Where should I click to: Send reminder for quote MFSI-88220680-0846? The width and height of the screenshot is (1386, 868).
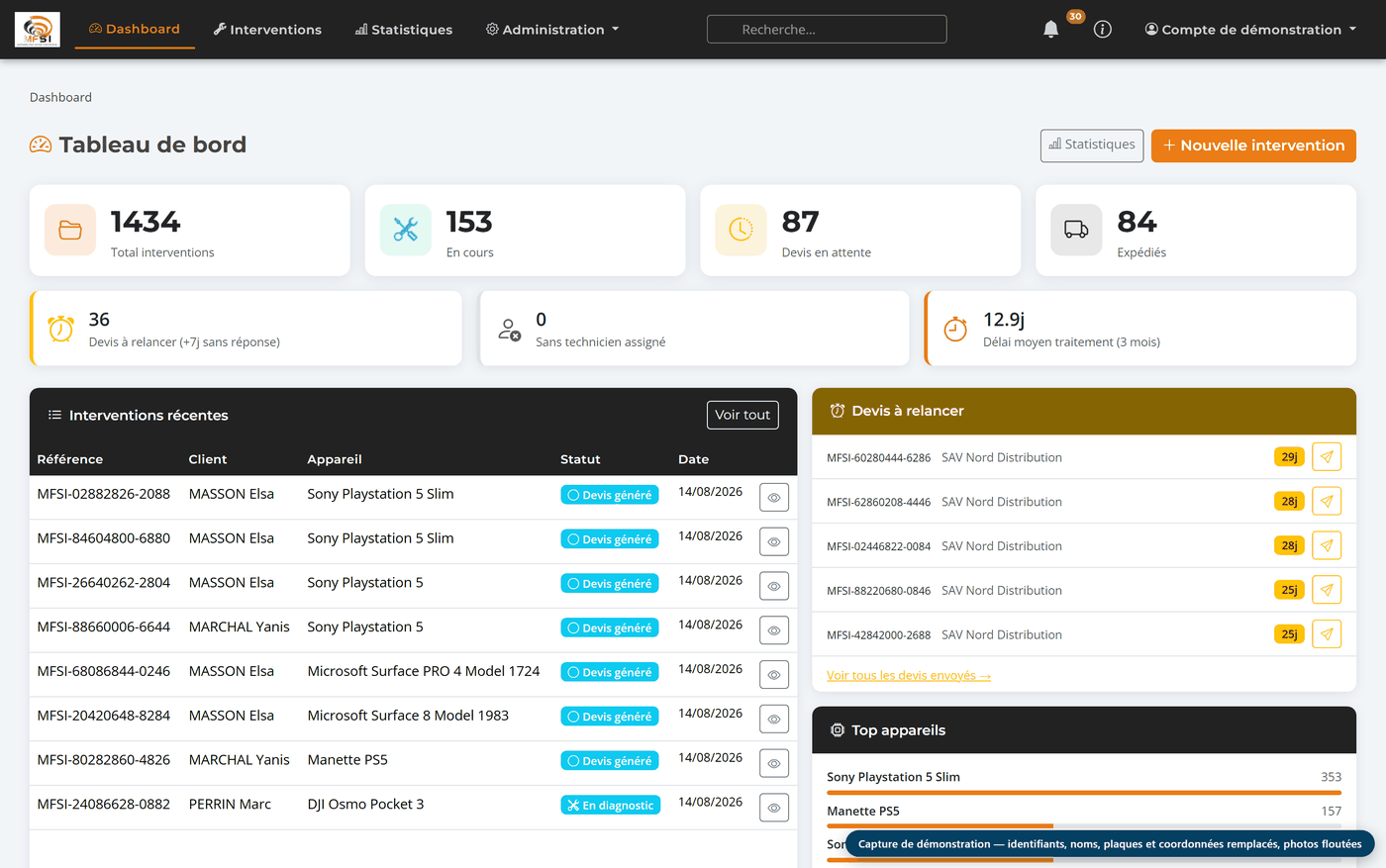pyautogui.click(x=1327, y=590)
